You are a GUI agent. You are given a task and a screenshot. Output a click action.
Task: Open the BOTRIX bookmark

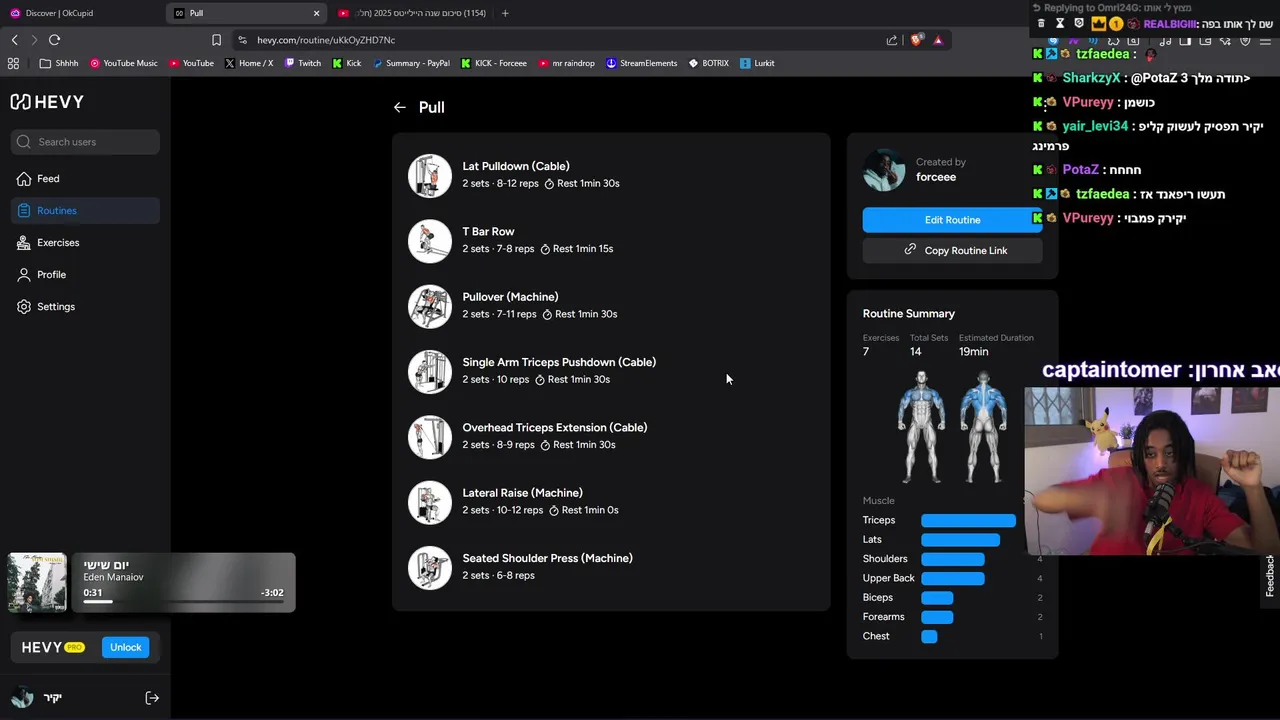coord(708,63)
